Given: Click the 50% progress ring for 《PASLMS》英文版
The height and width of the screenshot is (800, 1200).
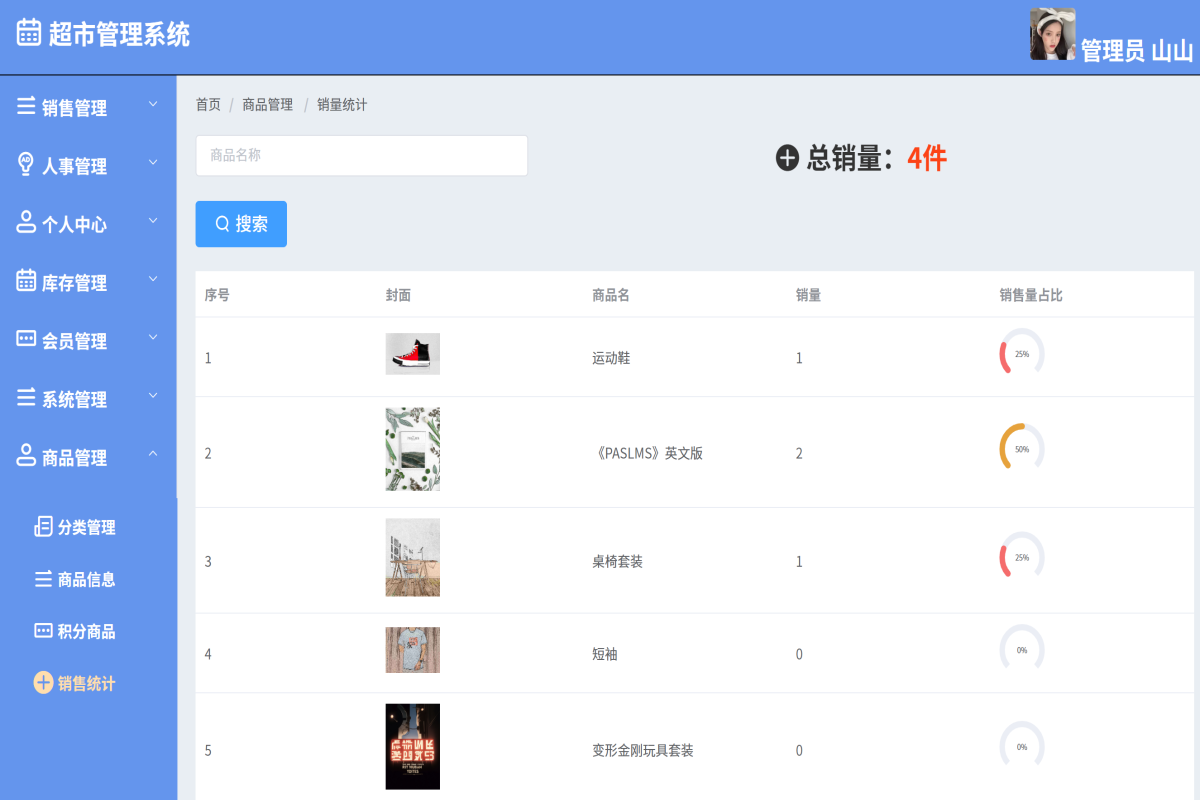Looking at the screenshot, I should point(1021,449).
